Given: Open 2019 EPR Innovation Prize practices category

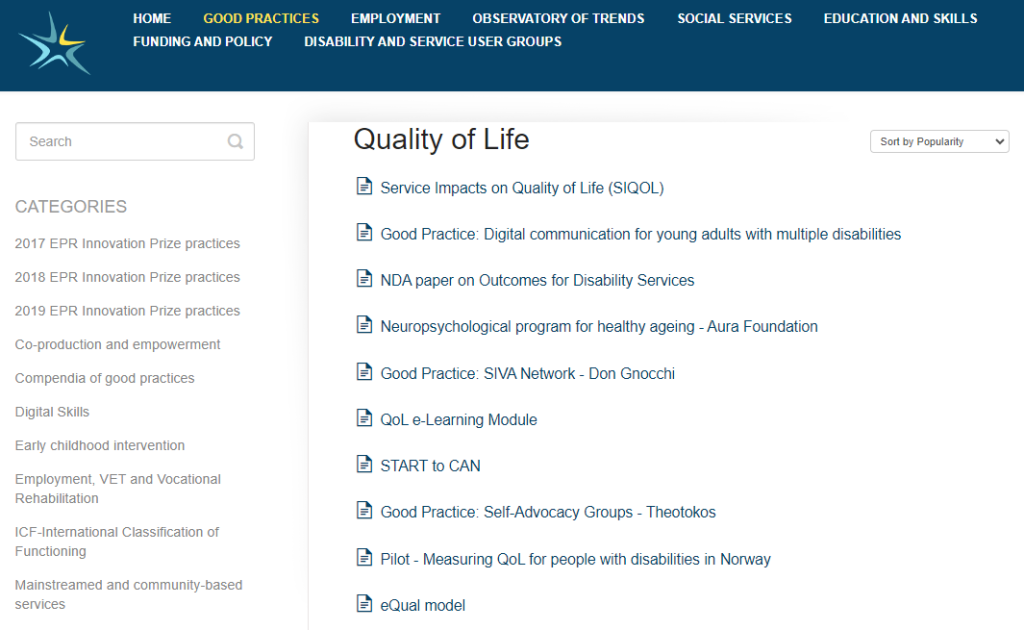Looking at the screenshot, I should tap(127, 311).
